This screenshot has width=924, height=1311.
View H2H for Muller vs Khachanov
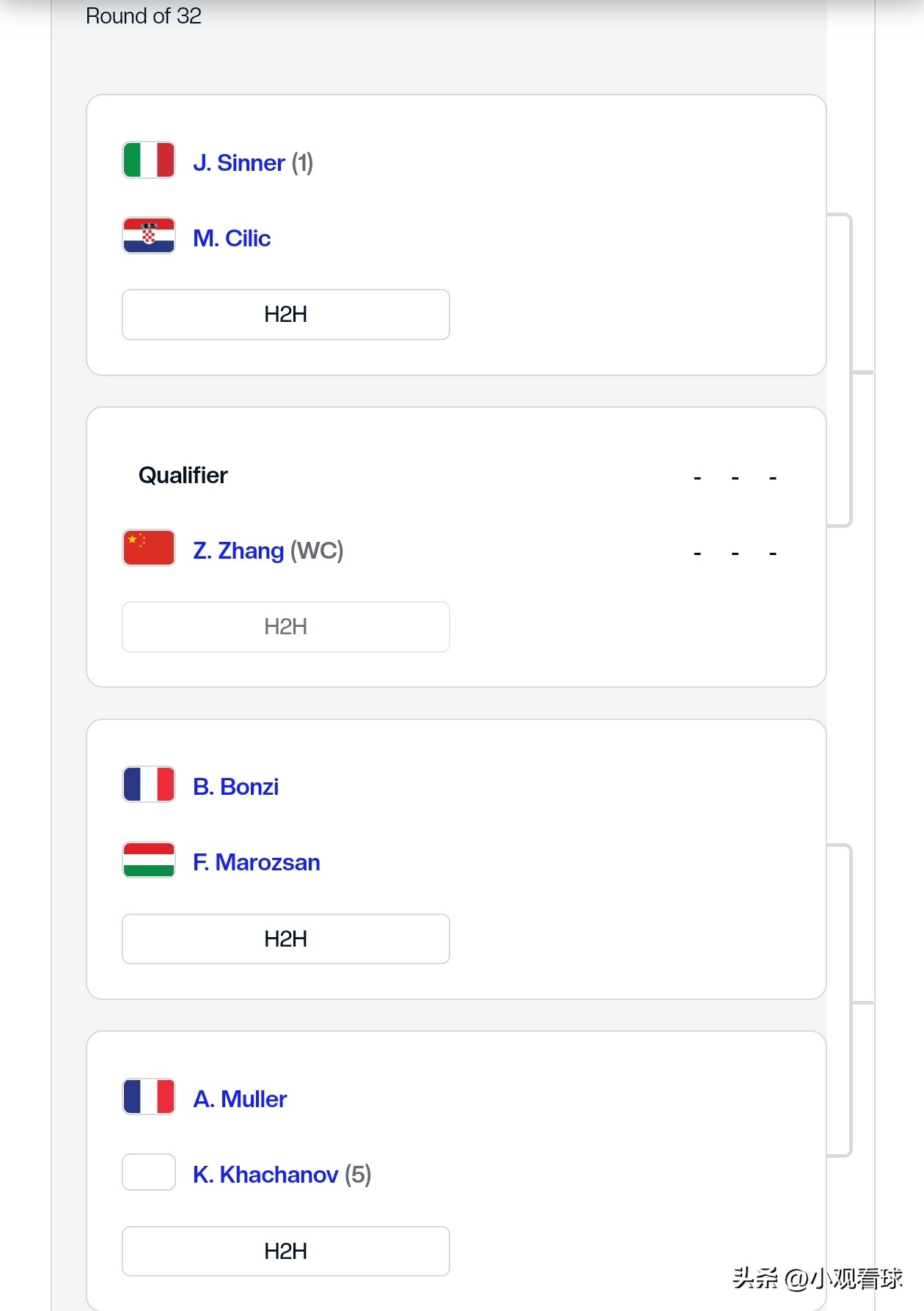[x=285, y=1252]
